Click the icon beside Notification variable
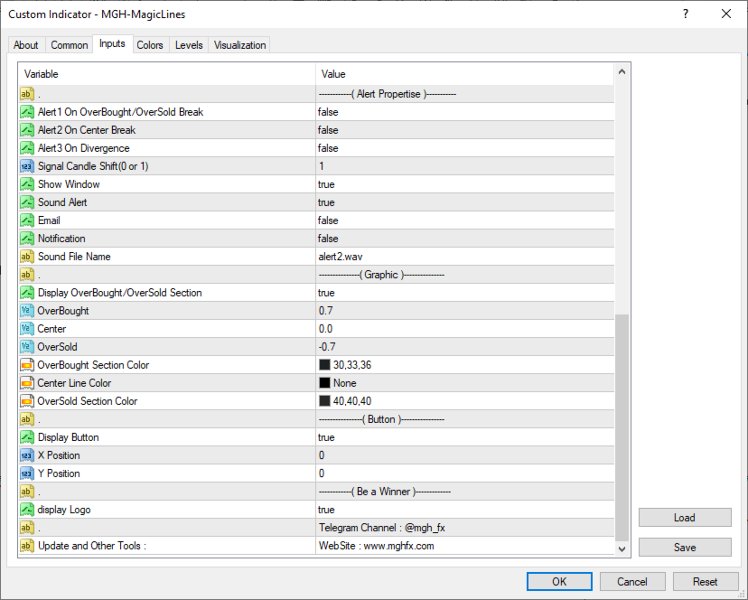Viewport: 748px width, 600px height. pyautogui.click(x=27, y=238)
